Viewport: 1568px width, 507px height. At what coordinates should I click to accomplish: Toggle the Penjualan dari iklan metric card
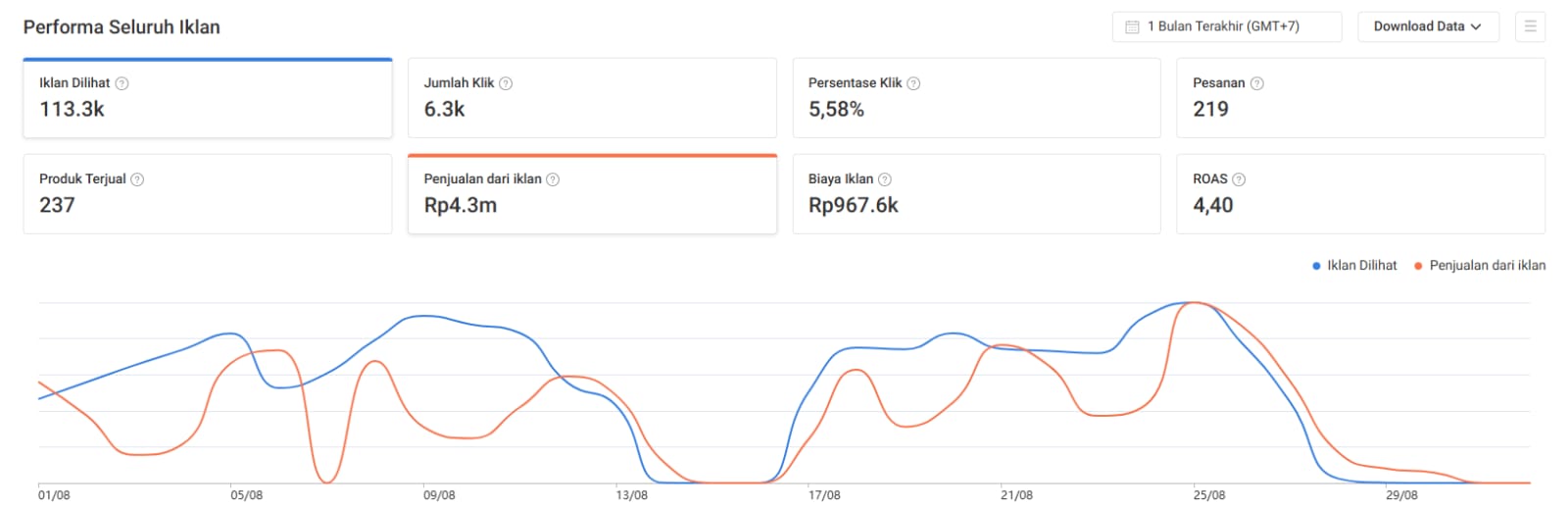pyautogui.click(x=592, y=194)
